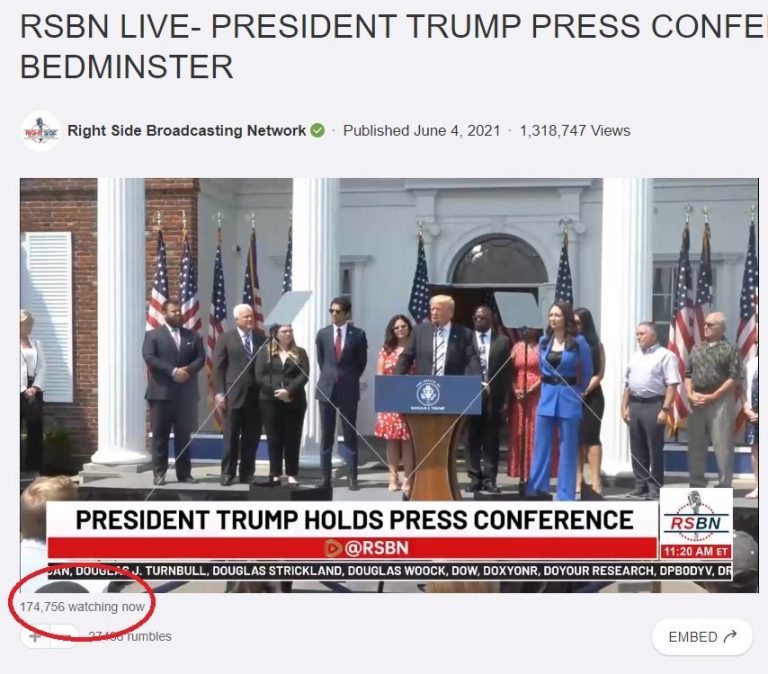
Task: Click the 174,756 watching now counter
Action: click(82, 607)
